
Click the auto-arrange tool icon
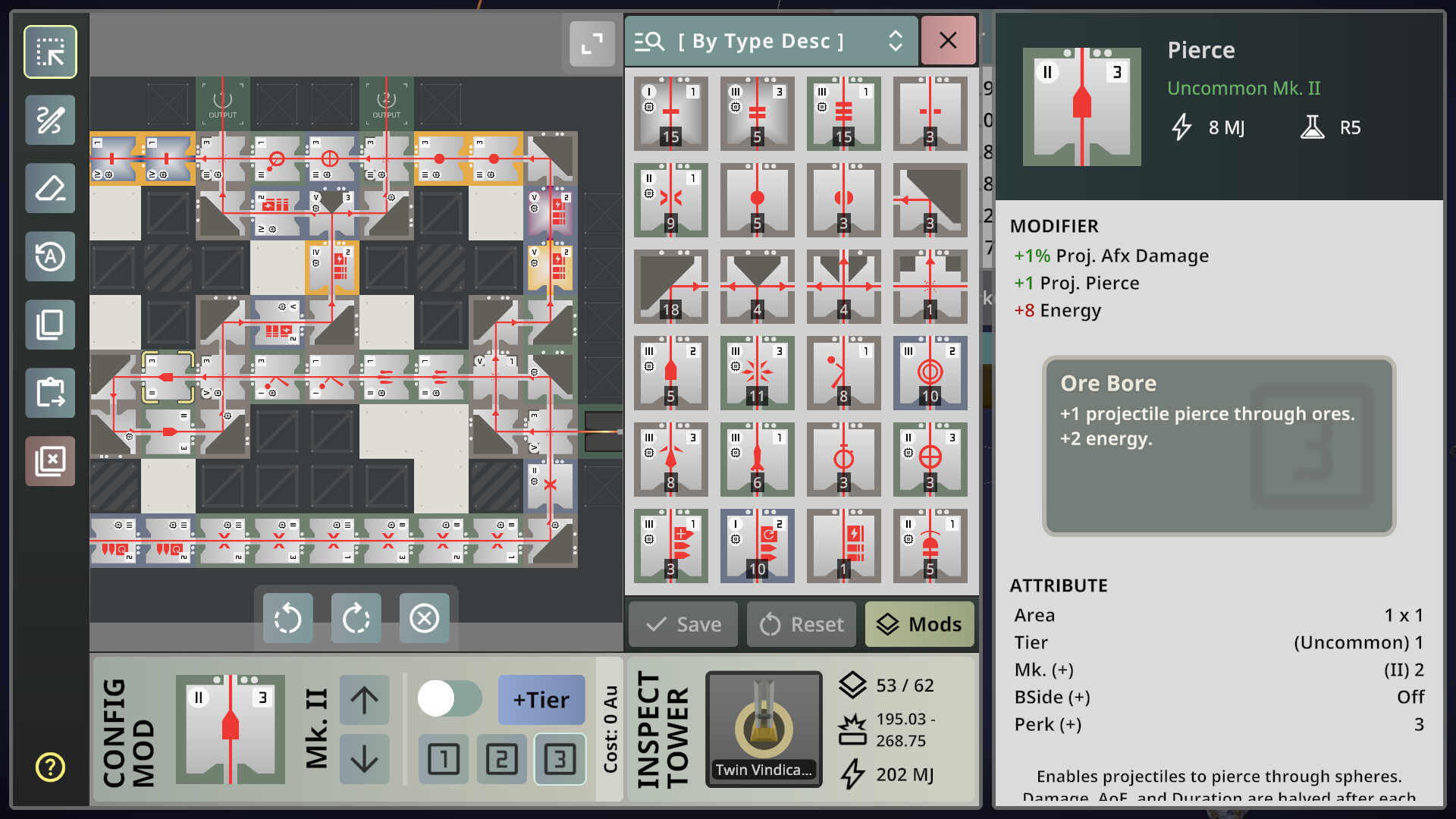click(x=50, y=256)
